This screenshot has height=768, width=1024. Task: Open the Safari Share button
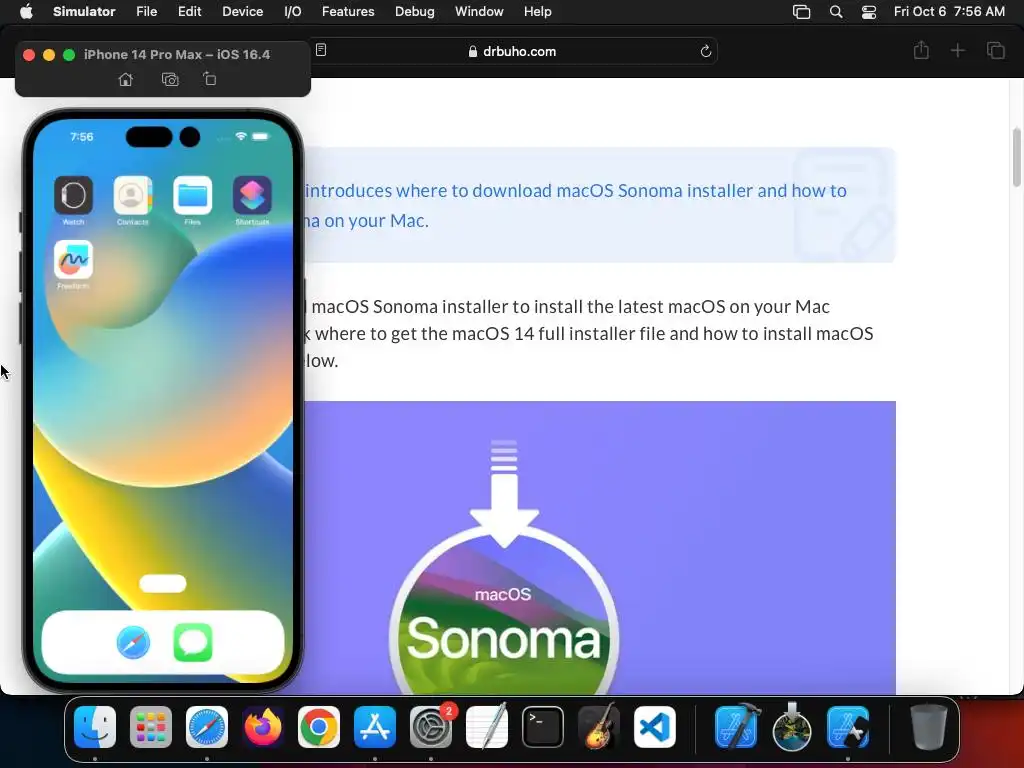point(921,50)
